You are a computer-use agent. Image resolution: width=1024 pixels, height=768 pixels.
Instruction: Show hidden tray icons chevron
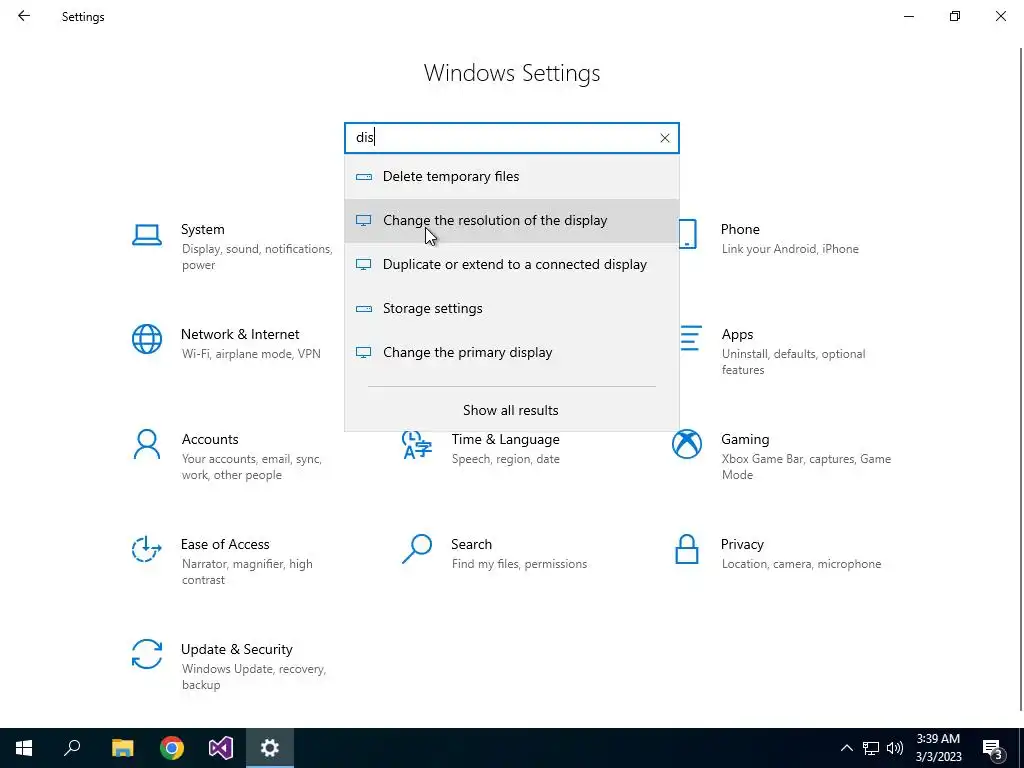[846, 748]
